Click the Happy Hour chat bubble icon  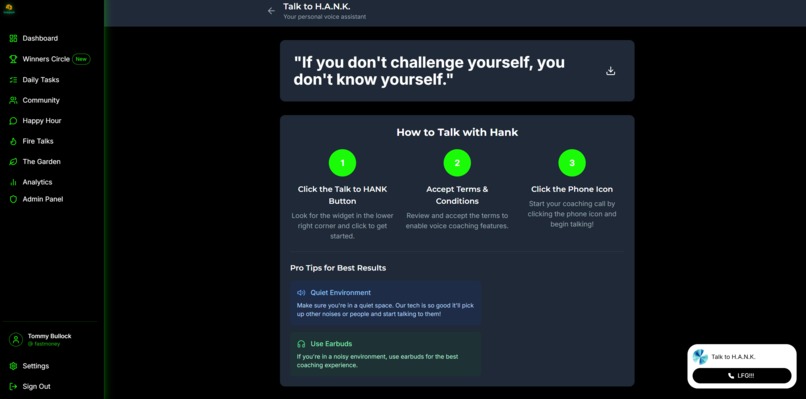[13, 121]
